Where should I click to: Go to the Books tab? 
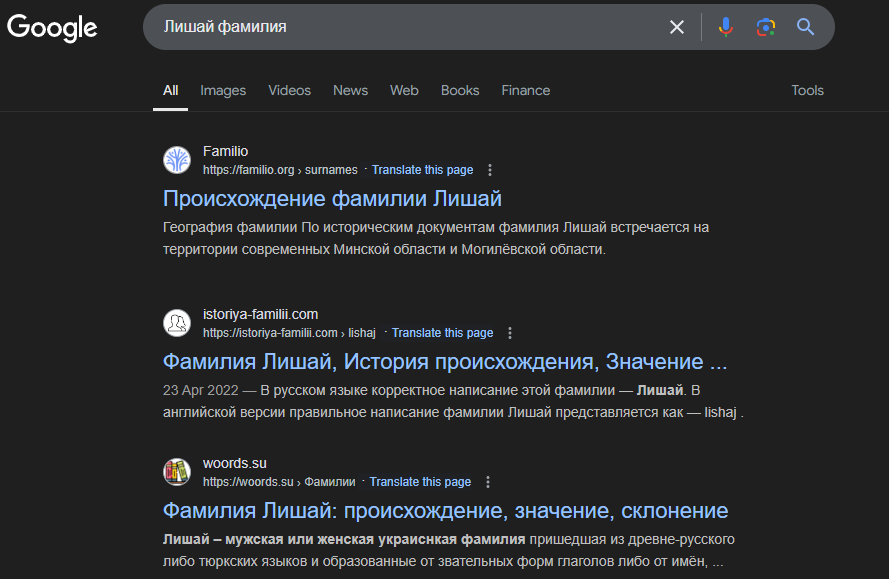click(x=460, y=90)
